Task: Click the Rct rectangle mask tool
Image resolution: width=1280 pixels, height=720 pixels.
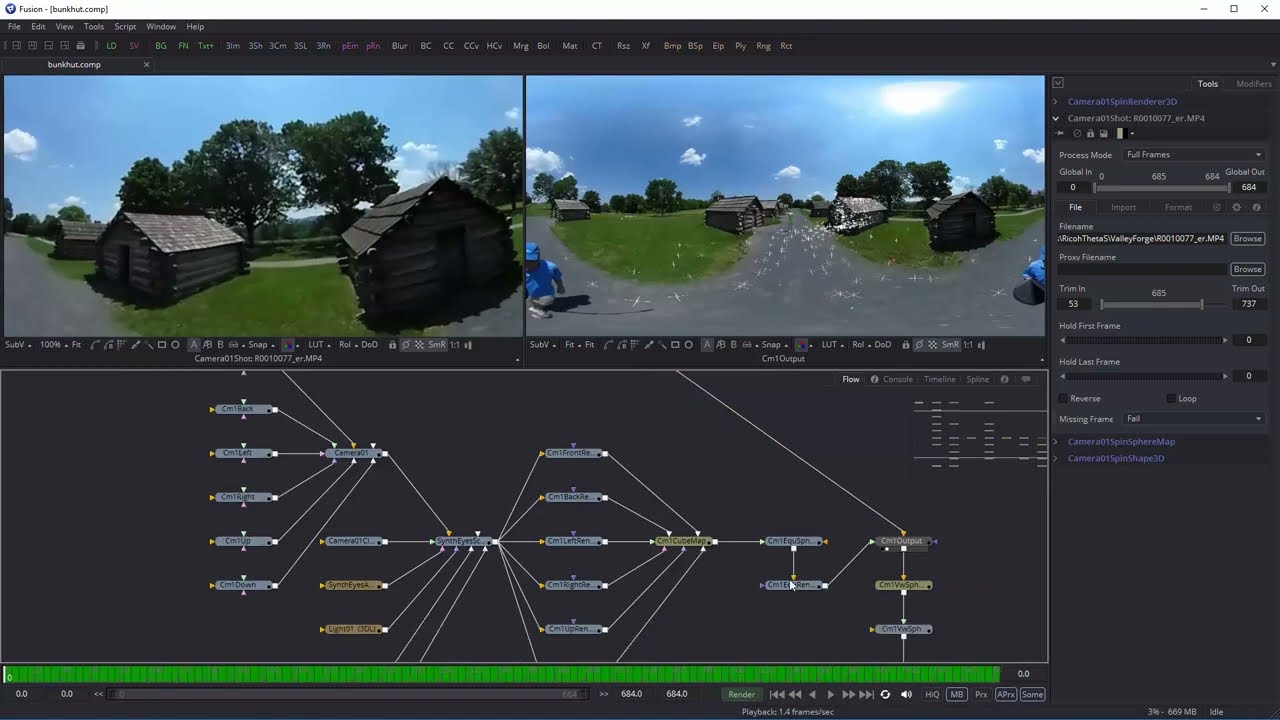Action: 786,46
